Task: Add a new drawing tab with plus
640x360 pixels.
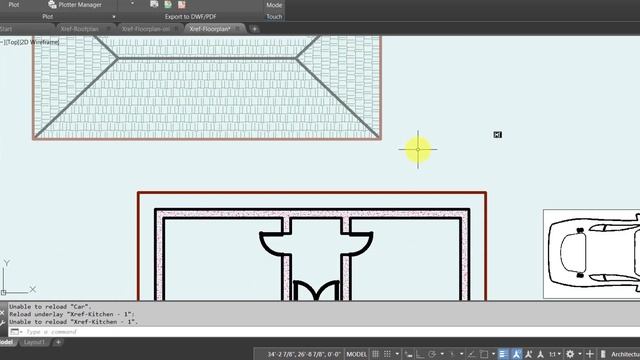Action: [254, 29]
